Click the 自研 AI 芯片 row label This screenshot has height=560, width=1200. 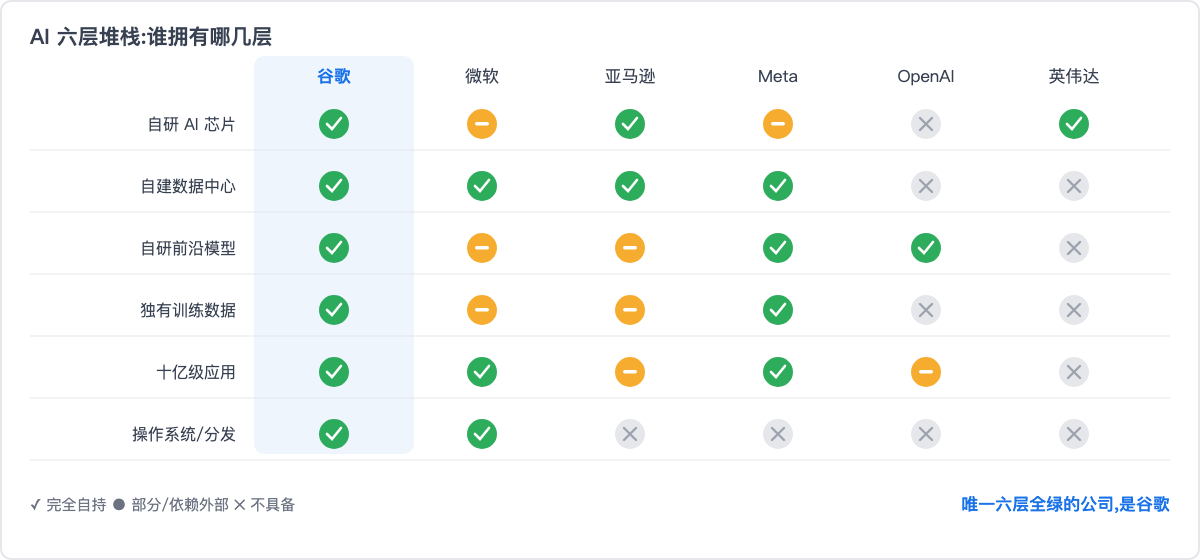tap(192, 124)
